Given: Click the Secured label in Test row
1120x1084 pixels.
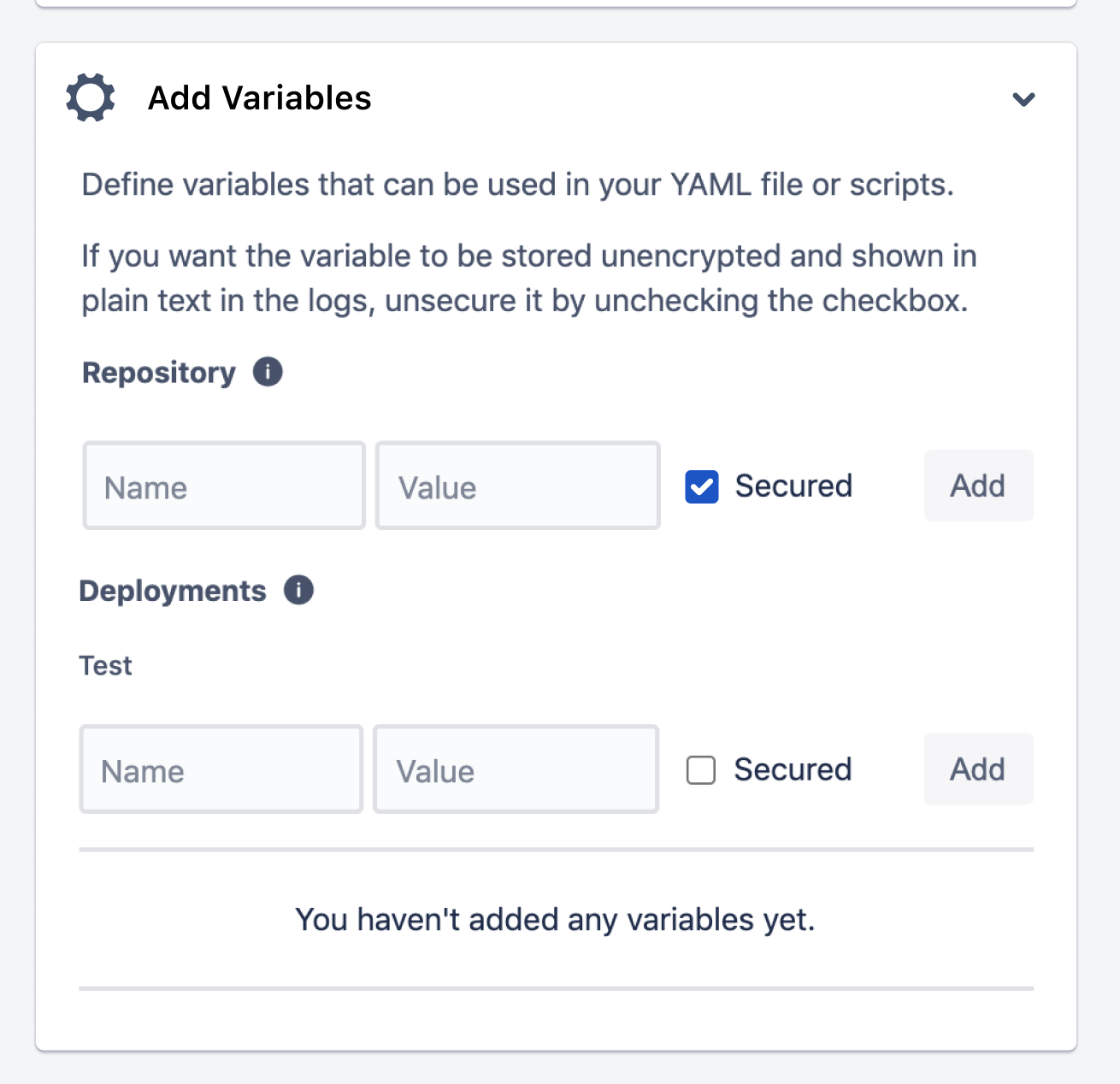Looking at the screenshot, I should (793, 770).
